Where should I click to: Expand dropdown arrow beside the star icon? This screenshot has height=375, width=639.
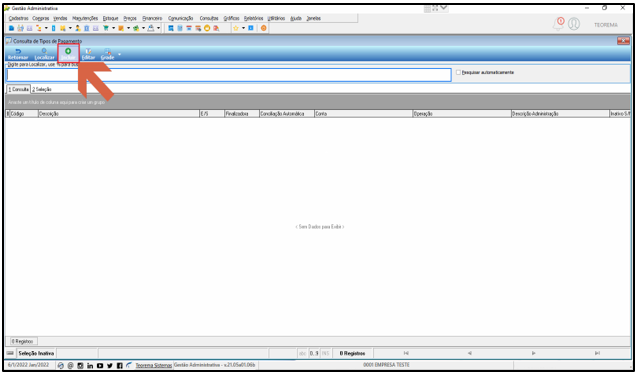(243, 28)
